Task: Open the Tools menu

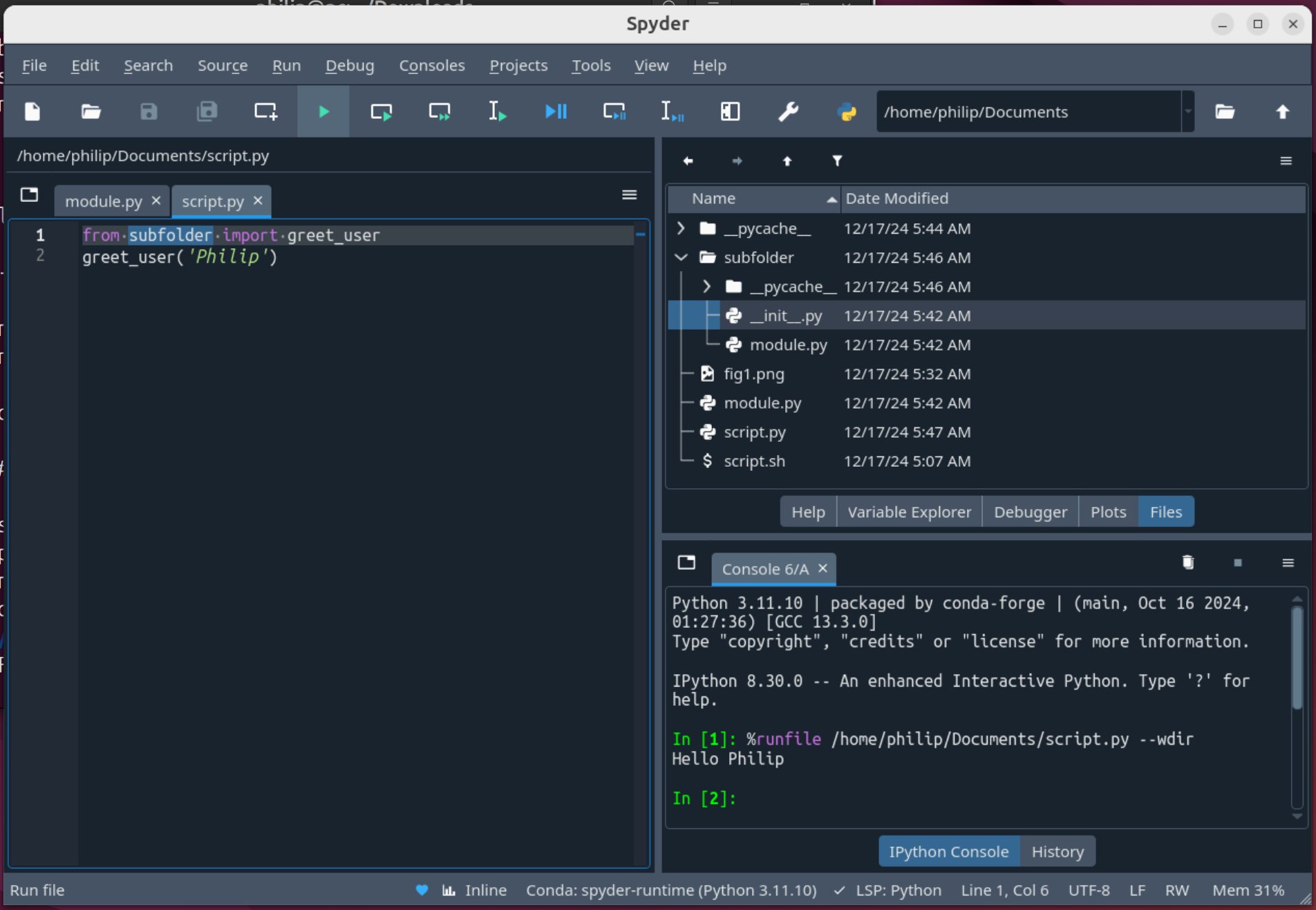Action: click(x=591, y=65)
